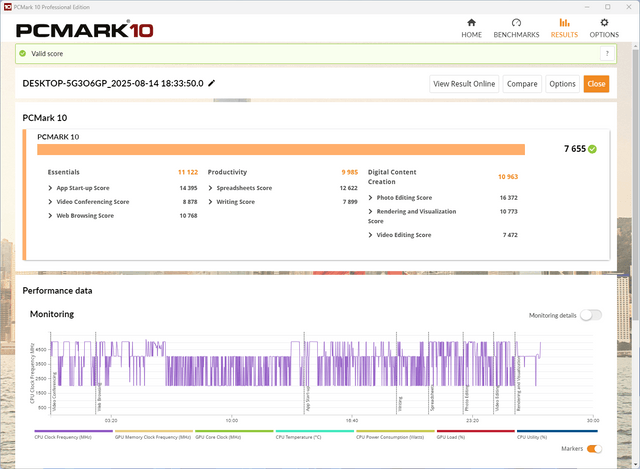Expand Video Editing Score details
Image resolution: width=640 pixels, height=469 pixels.
[x=370, y=235]
